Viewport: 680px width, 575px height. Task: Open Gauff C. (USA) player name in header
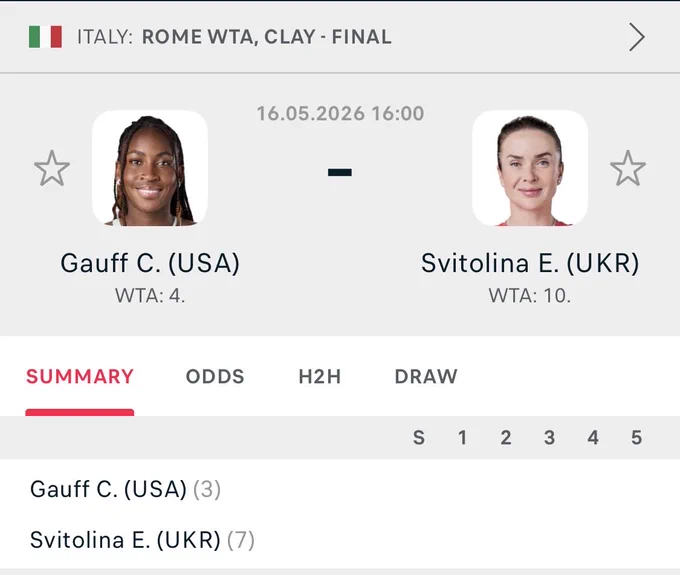click(150, 263)
